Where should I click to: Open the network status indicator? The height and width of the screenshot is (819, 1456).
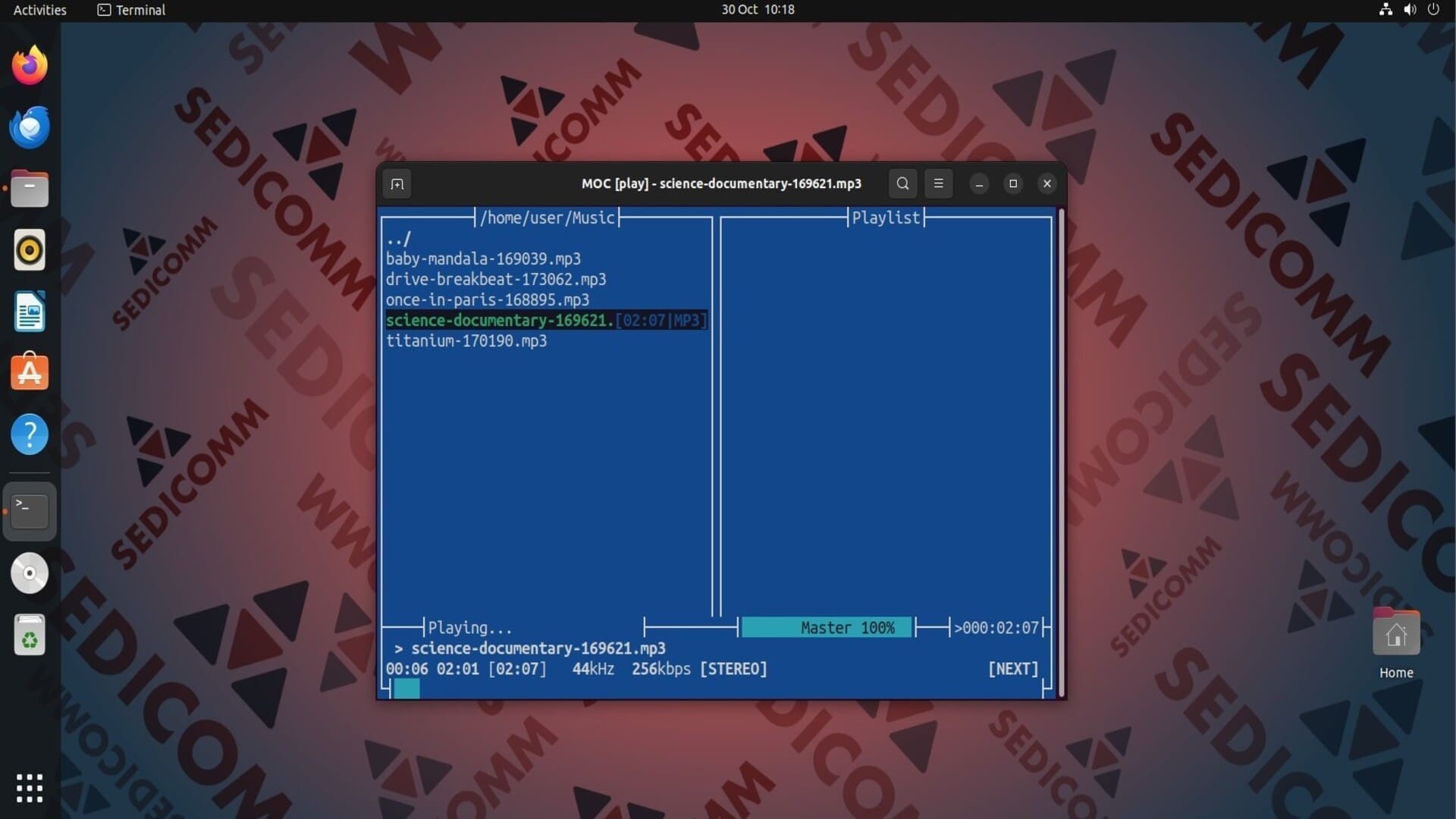pyautogui.click(x=1385, y=10)
